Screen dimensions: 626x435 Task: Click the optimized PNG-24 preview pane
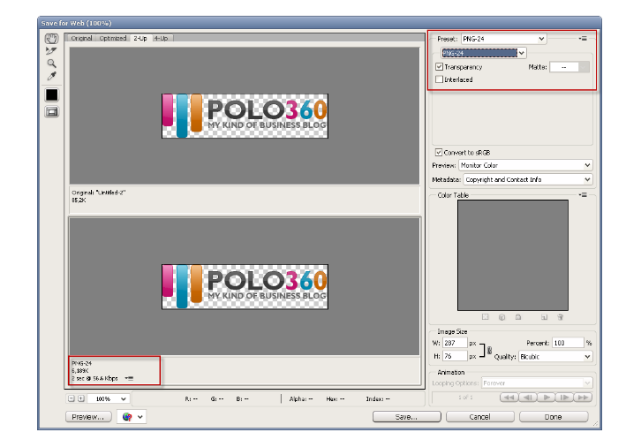[x=244, y=286]
